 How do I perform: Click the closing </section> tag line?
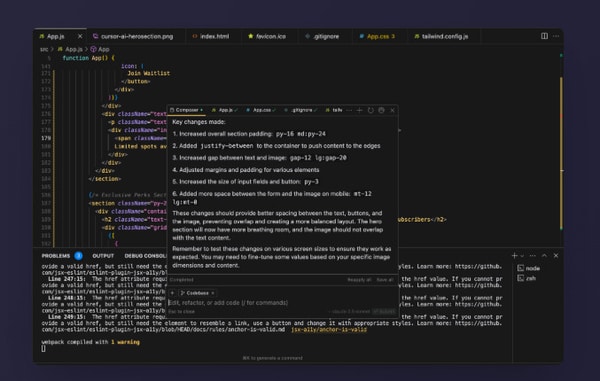[105, 179]
